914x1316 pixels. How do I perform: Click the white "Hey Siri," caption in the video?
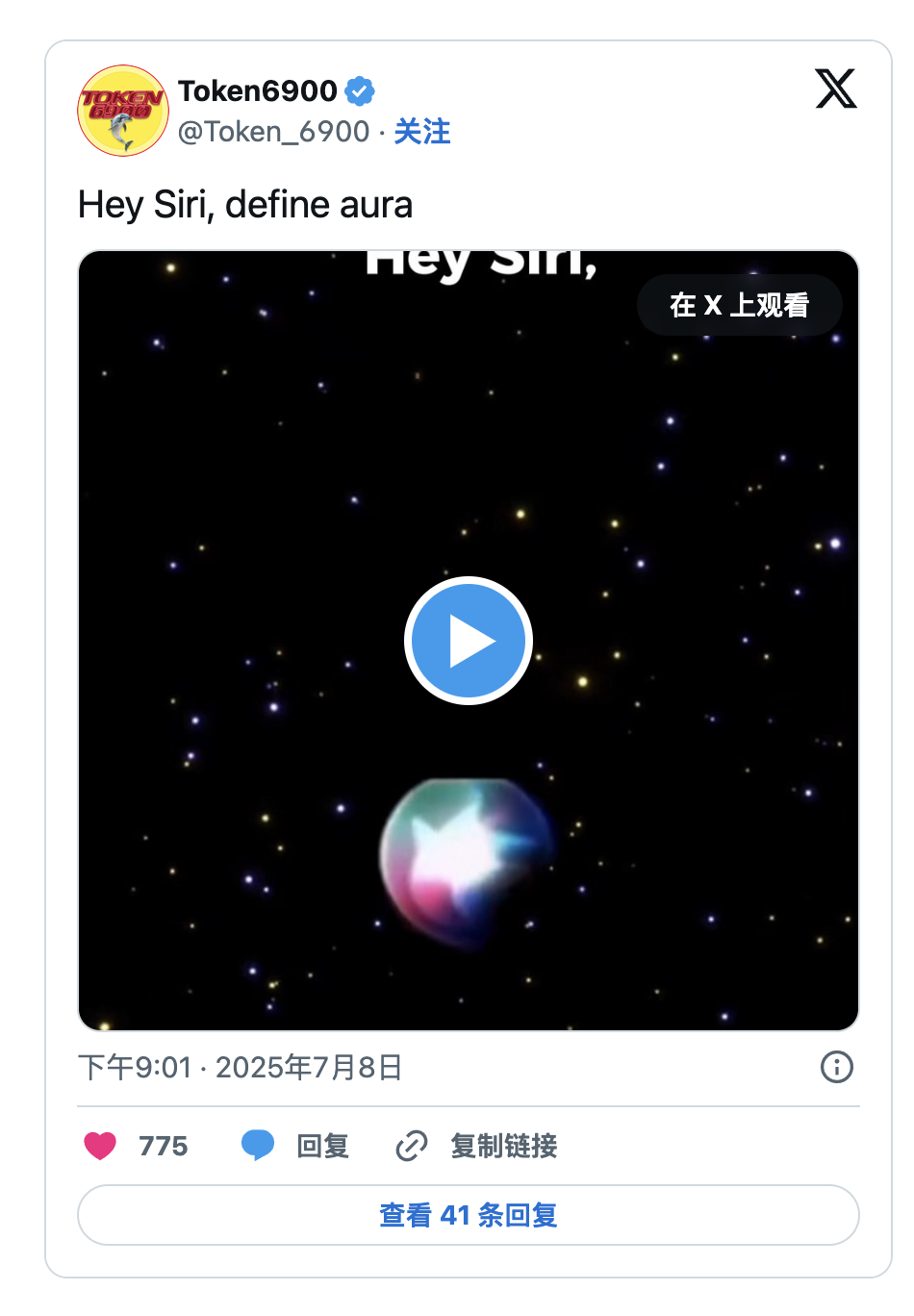[481, 263]
